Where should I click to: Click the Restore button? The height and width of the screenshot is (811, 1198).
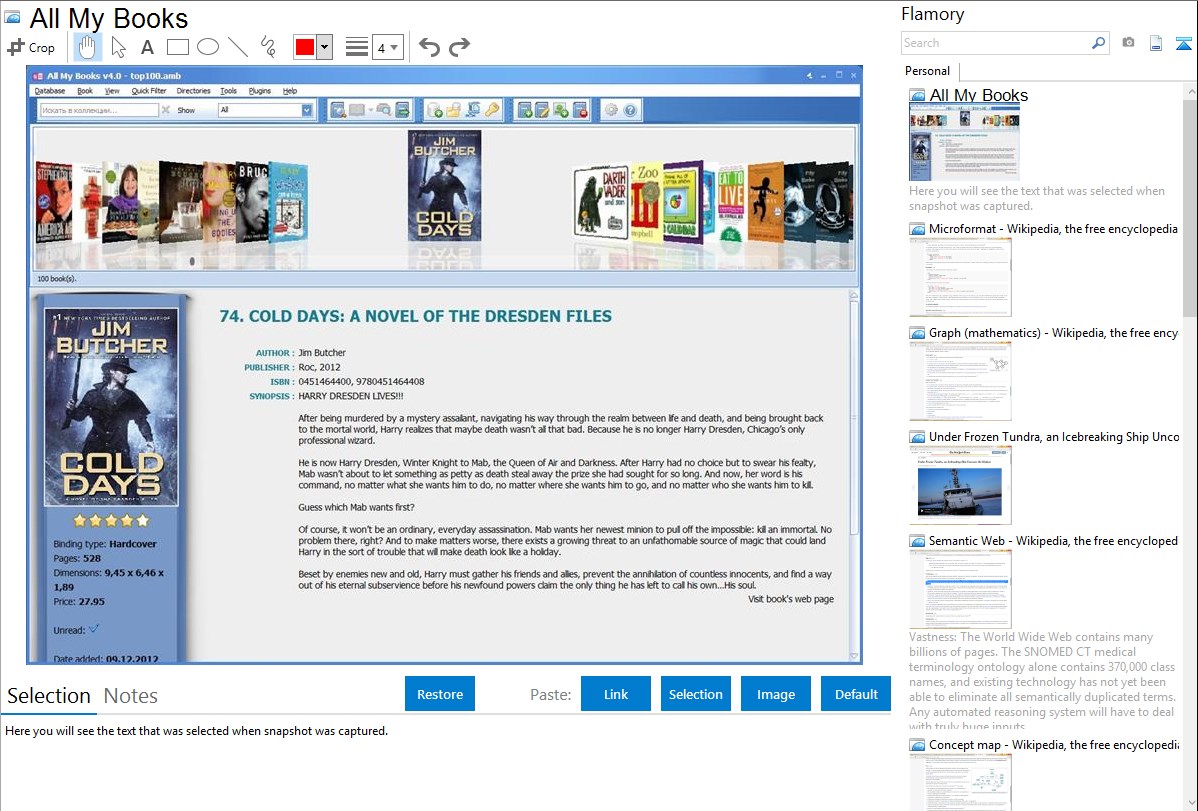click(x=440, y=694)
